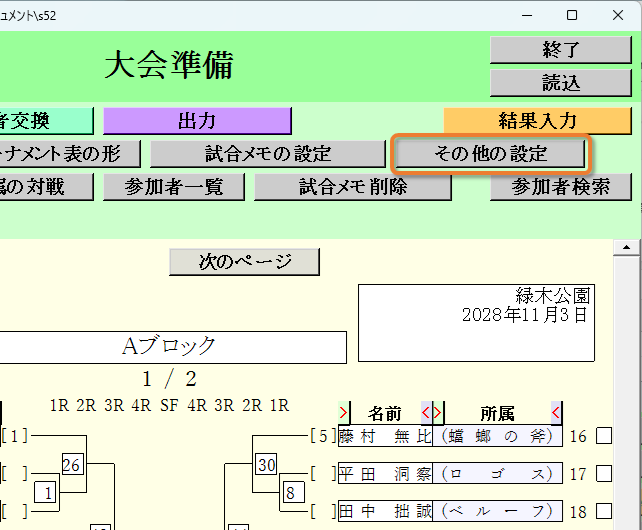The image size is (642, 530).
Task: Select the Aブロック title field
Action: coord(173,347)
